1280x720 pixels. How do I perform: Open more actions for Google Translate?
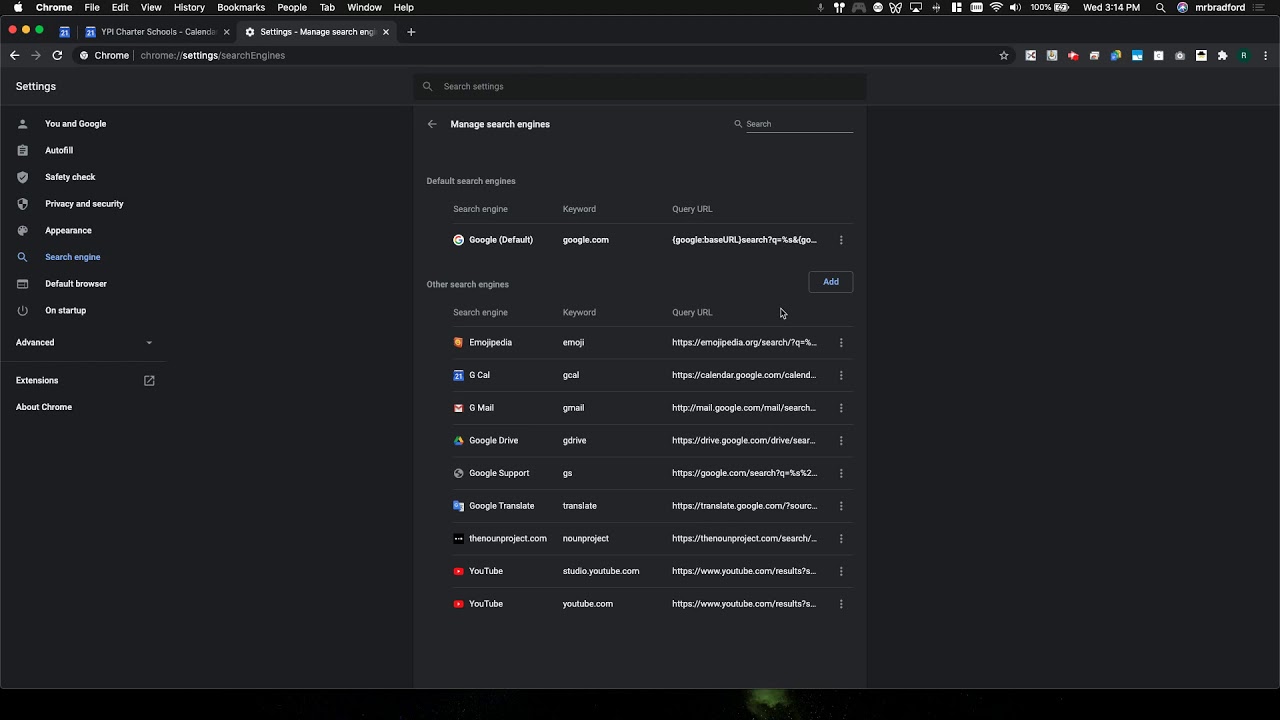click(x=841, y=506)
